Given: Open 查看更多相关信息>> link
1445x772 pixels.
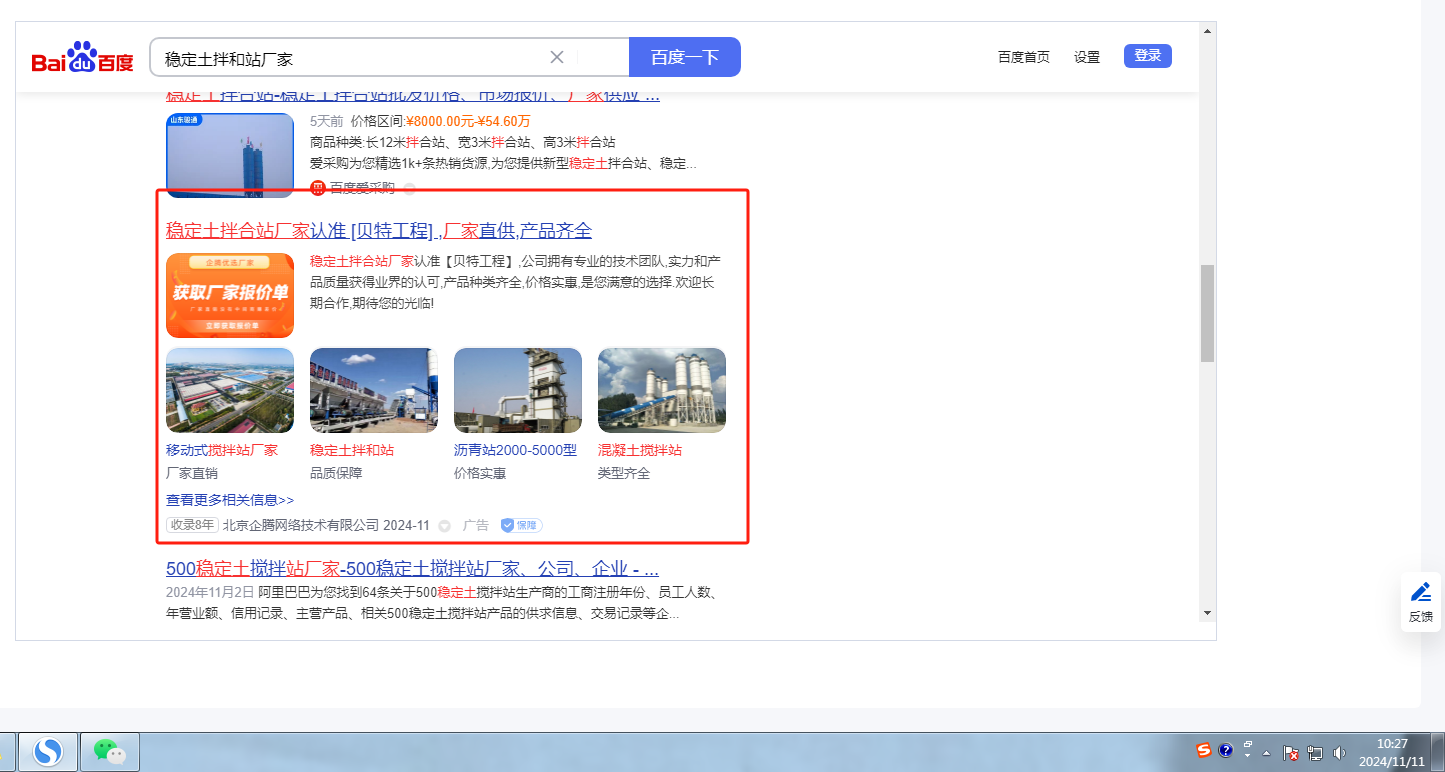Looking at the screenshot, I should pos(230,500).
